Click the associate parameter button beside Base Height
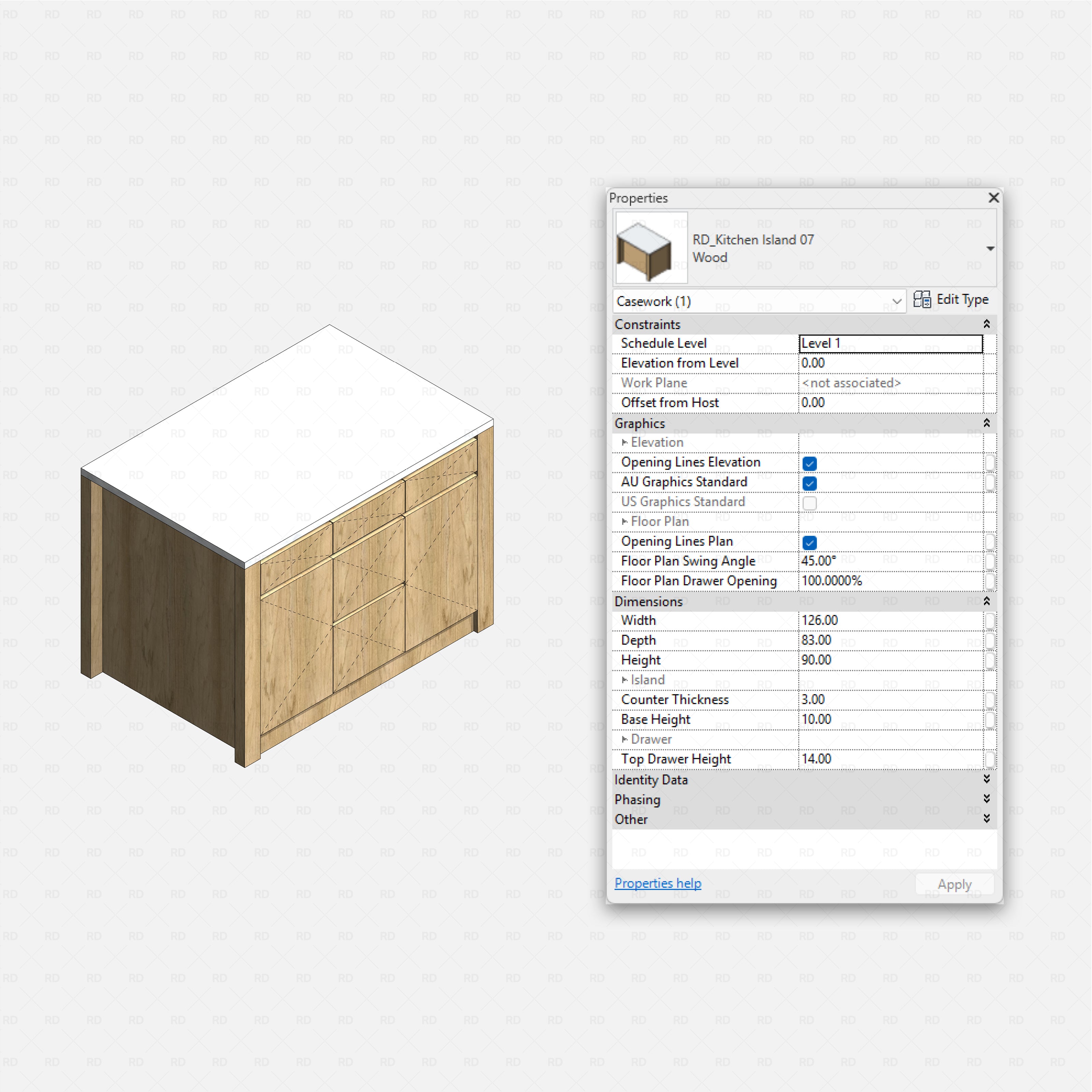 click(991, 720)
